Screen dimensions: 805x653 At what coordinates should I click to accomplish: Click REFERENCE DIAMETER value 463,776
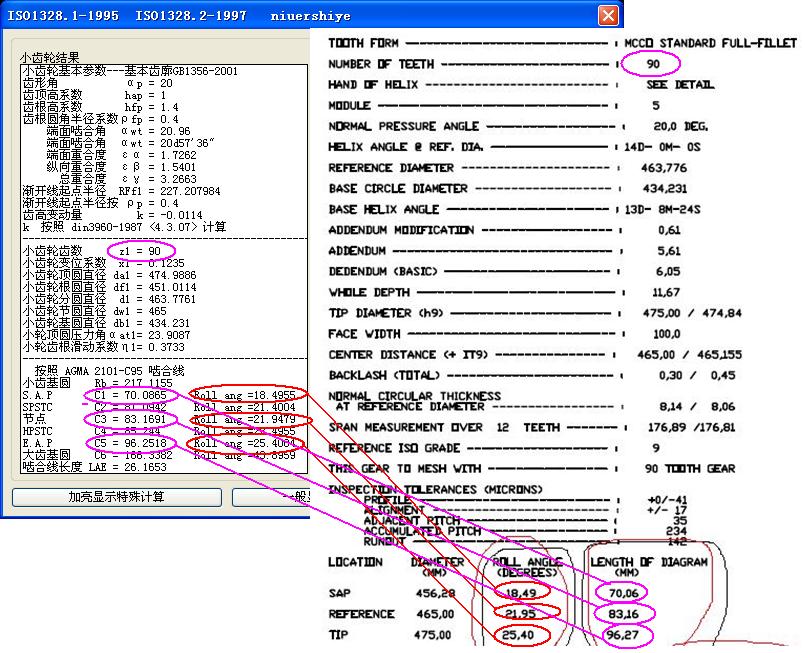(664, 168)
